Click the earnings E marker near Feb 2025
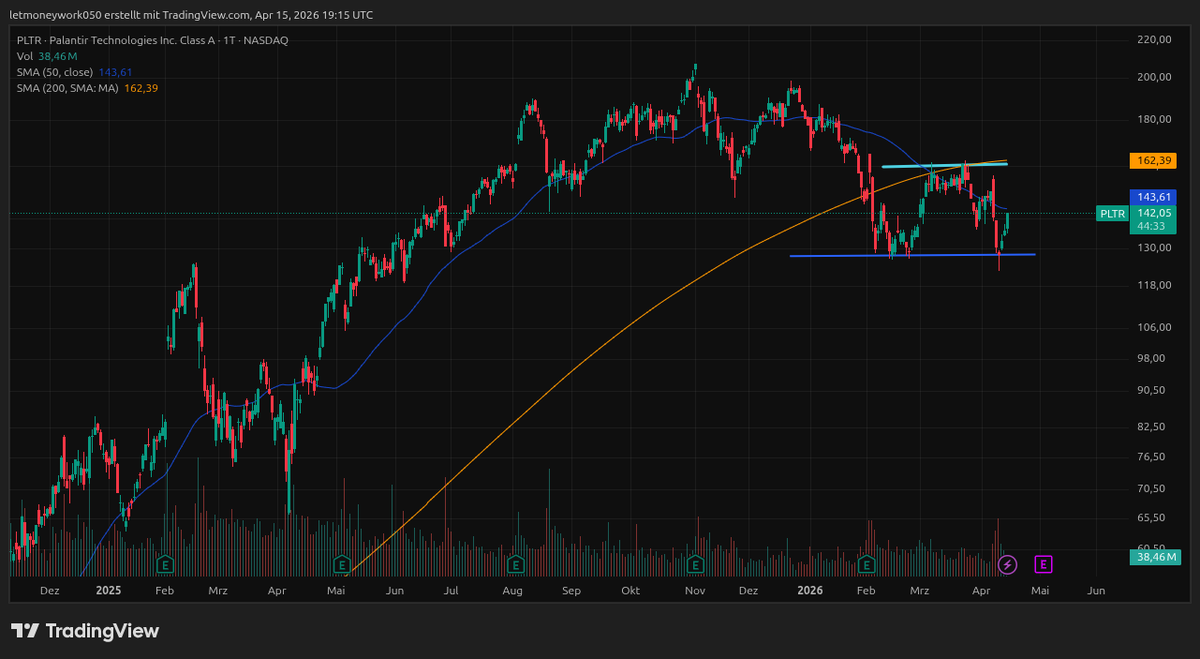 point(165,565)
